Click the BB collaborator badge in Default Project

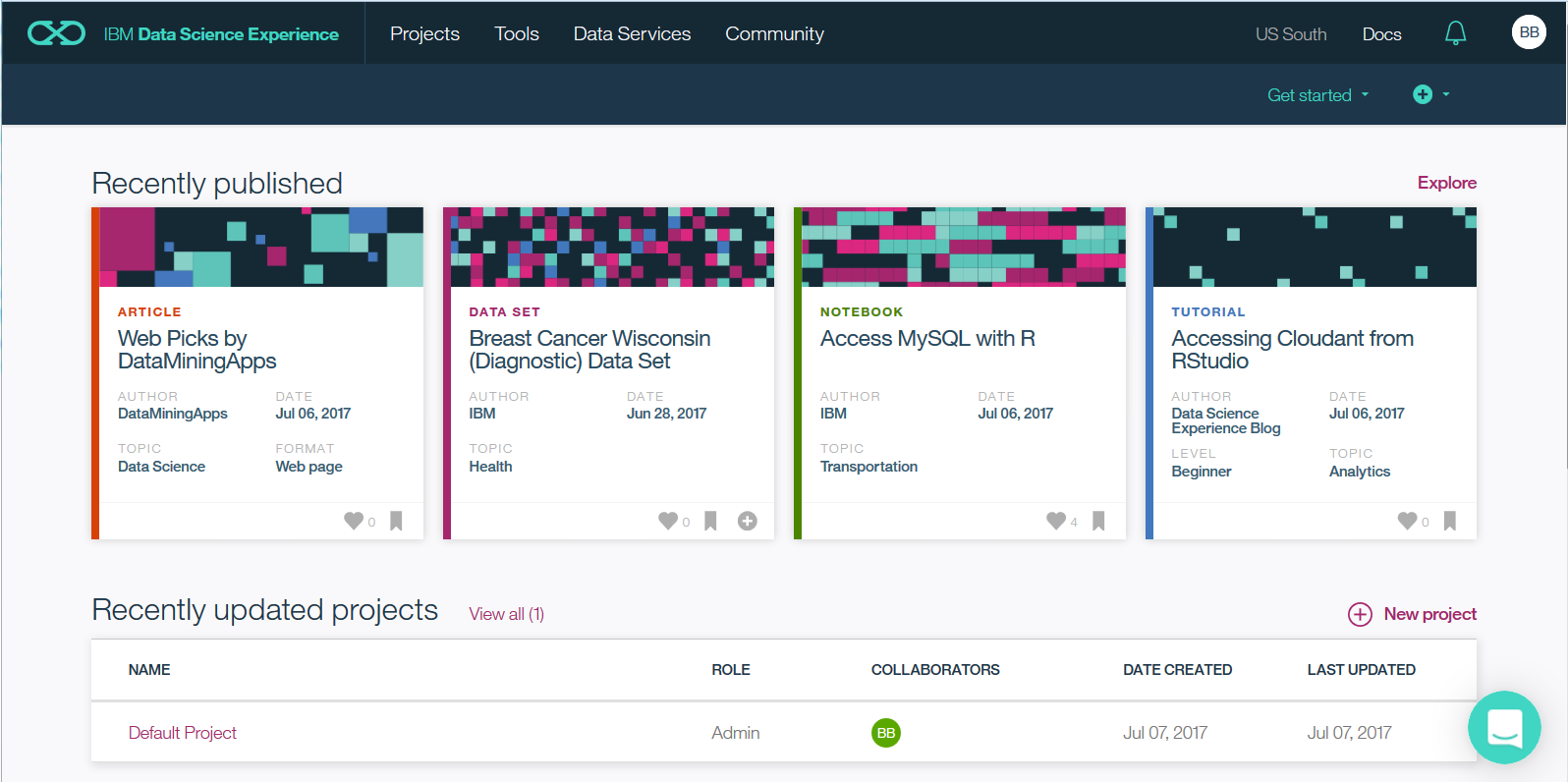(x=886, y=733)
